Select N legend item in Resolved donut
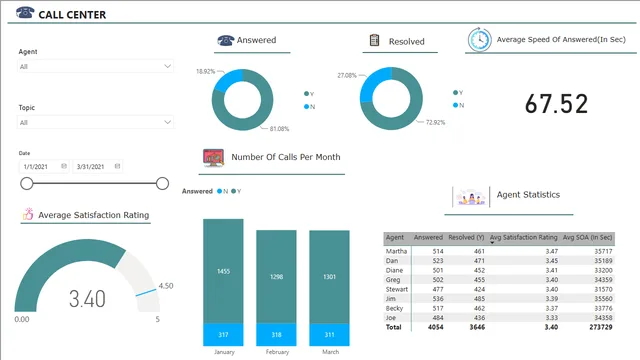 pyautogui.click(x=458, y=105)
